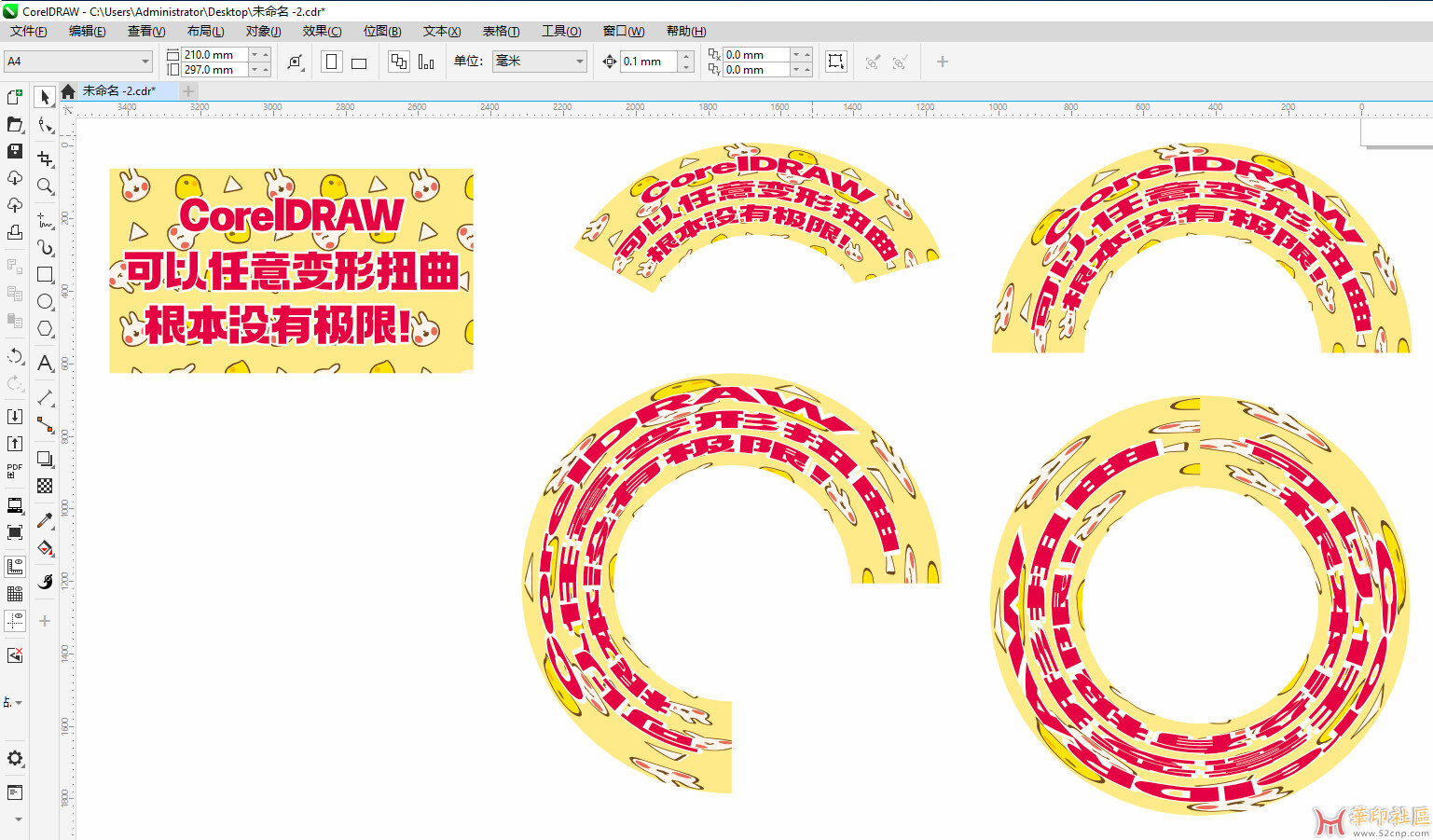Image resolution: width=1433 pixels, height=840 pixels.
Task: Save the document with floppy icon
Action: [15, 151]
